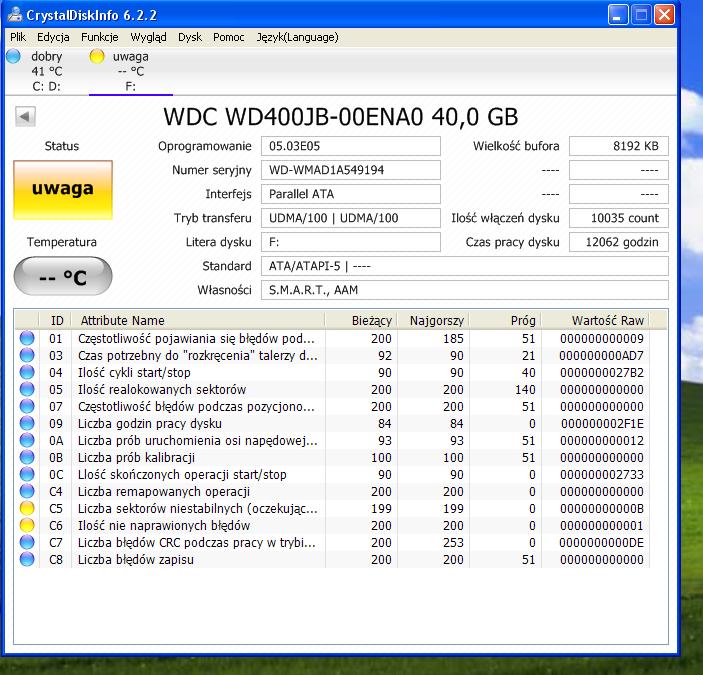Click the power-on count '10035 count'
703x675 pixels.
pyautogui.click(x=619, y=218)
